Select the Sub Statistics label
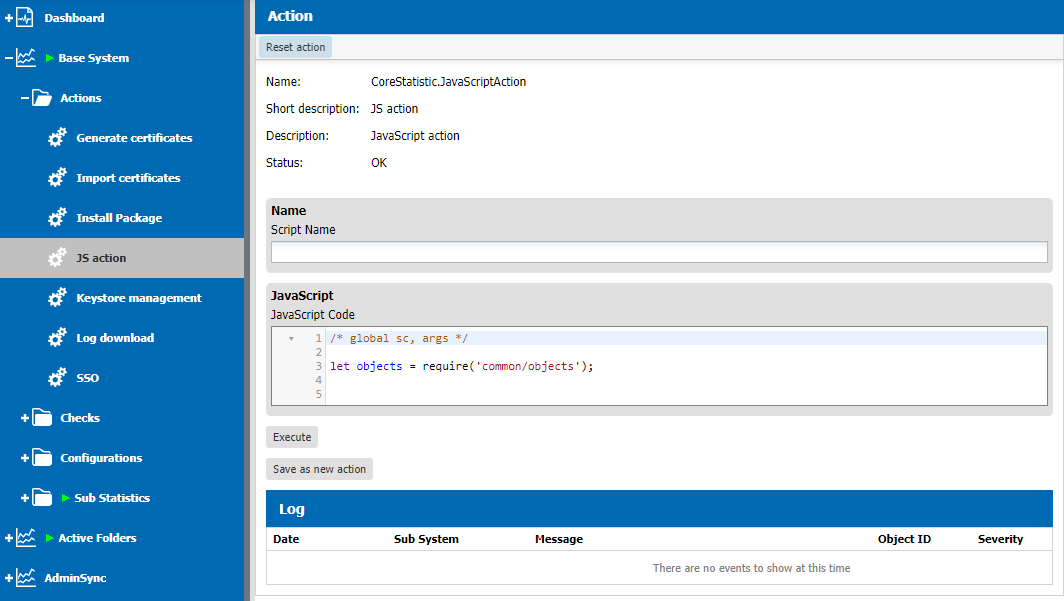 tap(112, 498)
